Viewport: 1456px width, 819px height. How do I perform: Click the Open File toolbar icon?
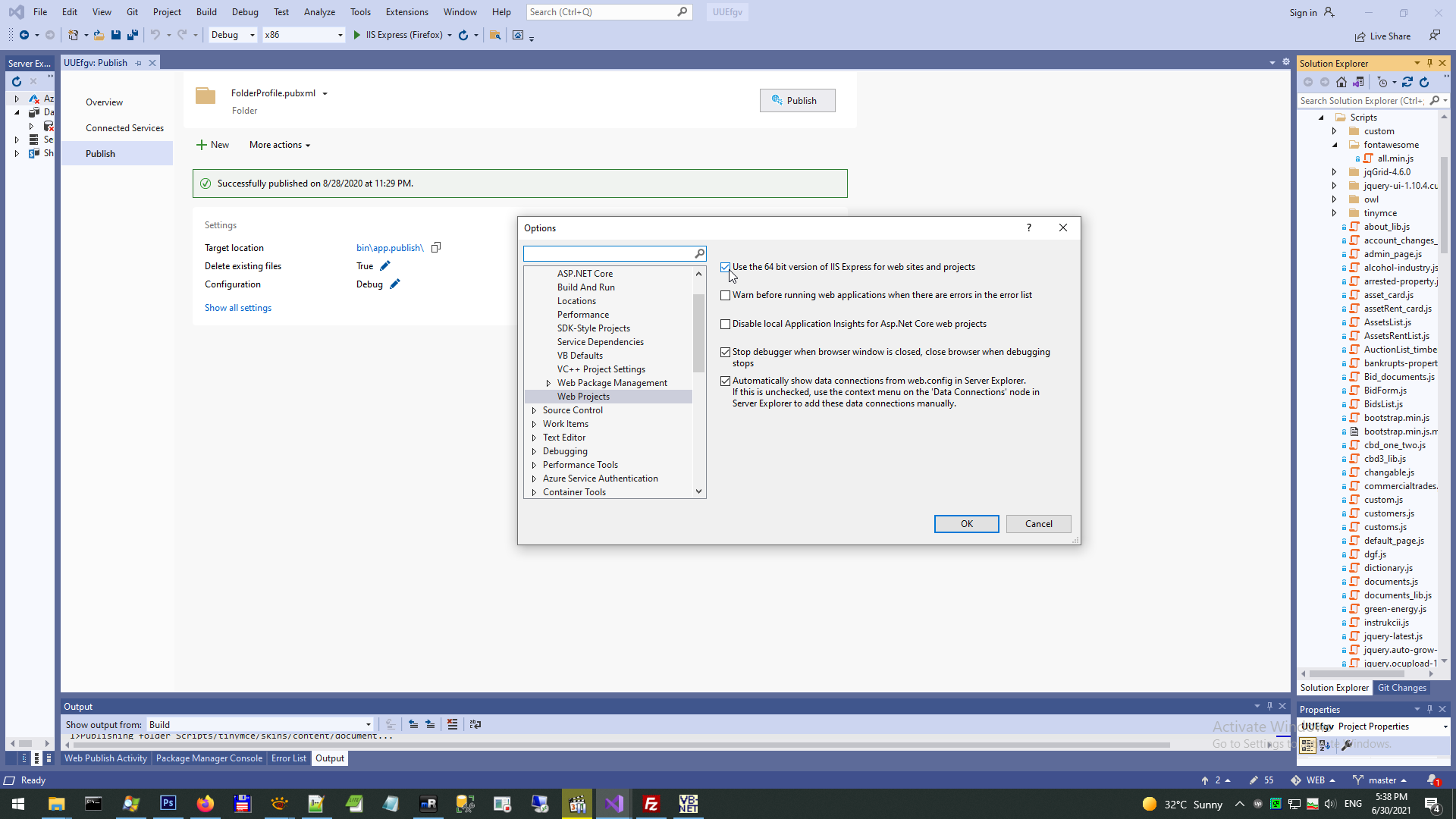coord(99,35)
